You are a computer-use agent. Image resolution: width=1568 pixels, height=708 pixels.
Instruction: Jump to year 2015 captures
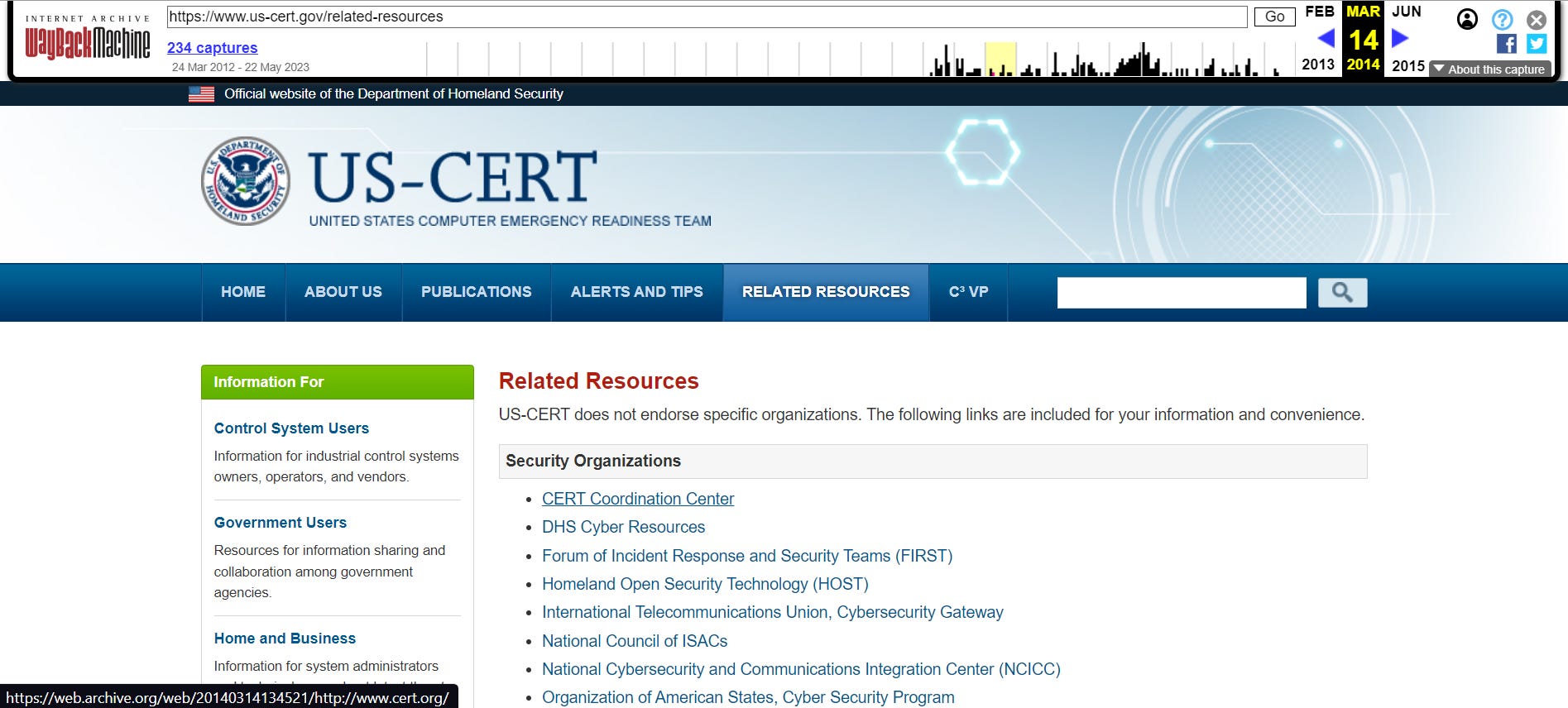(x=1408, y=65)
